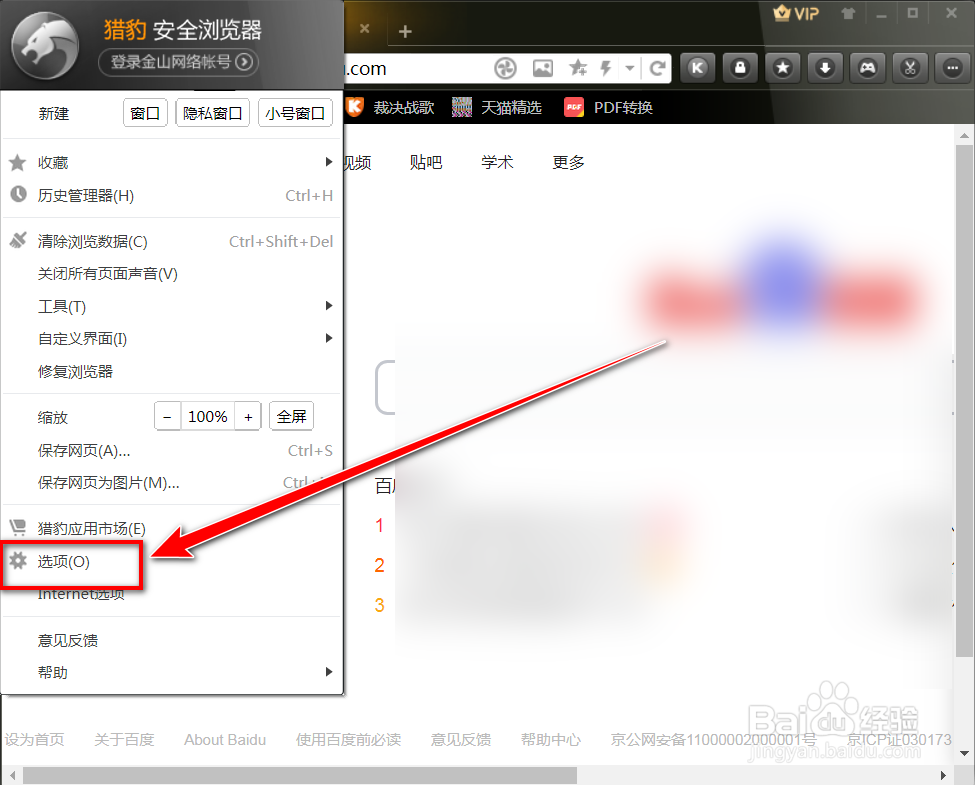Image resolution: width=975 pixels, height=785 pixels.
Task: Click the vertical scrollbar down arrow
Action: coord(964,753)
